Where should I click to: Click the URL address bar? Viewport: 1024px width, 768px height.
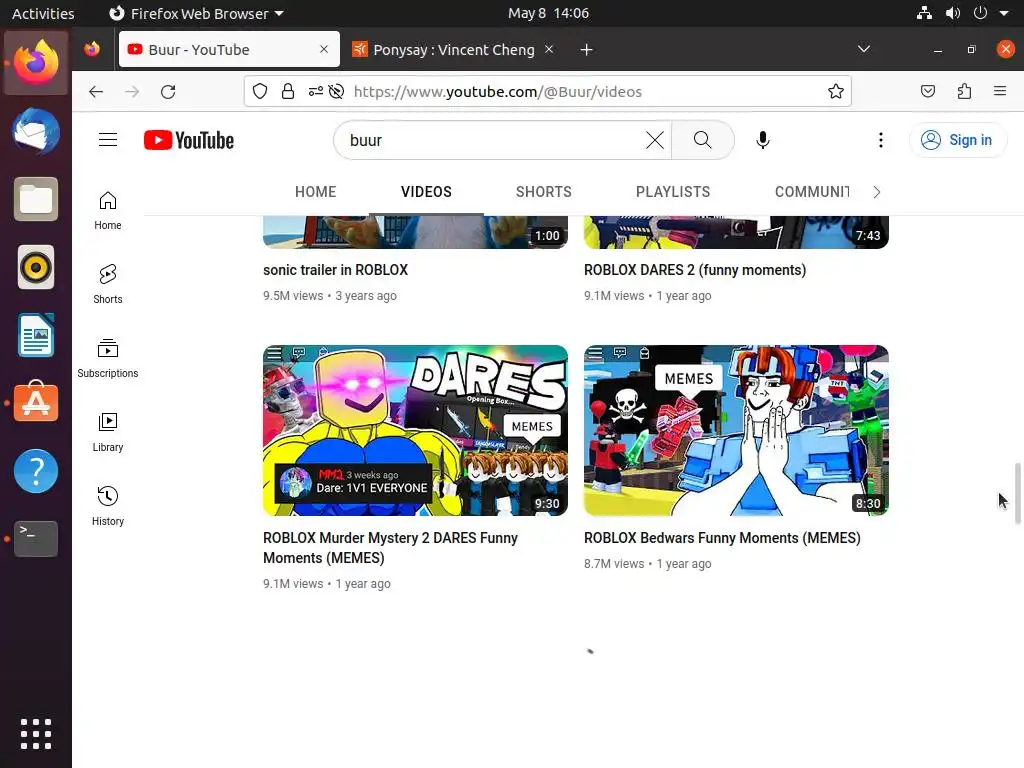click(549, 91)
